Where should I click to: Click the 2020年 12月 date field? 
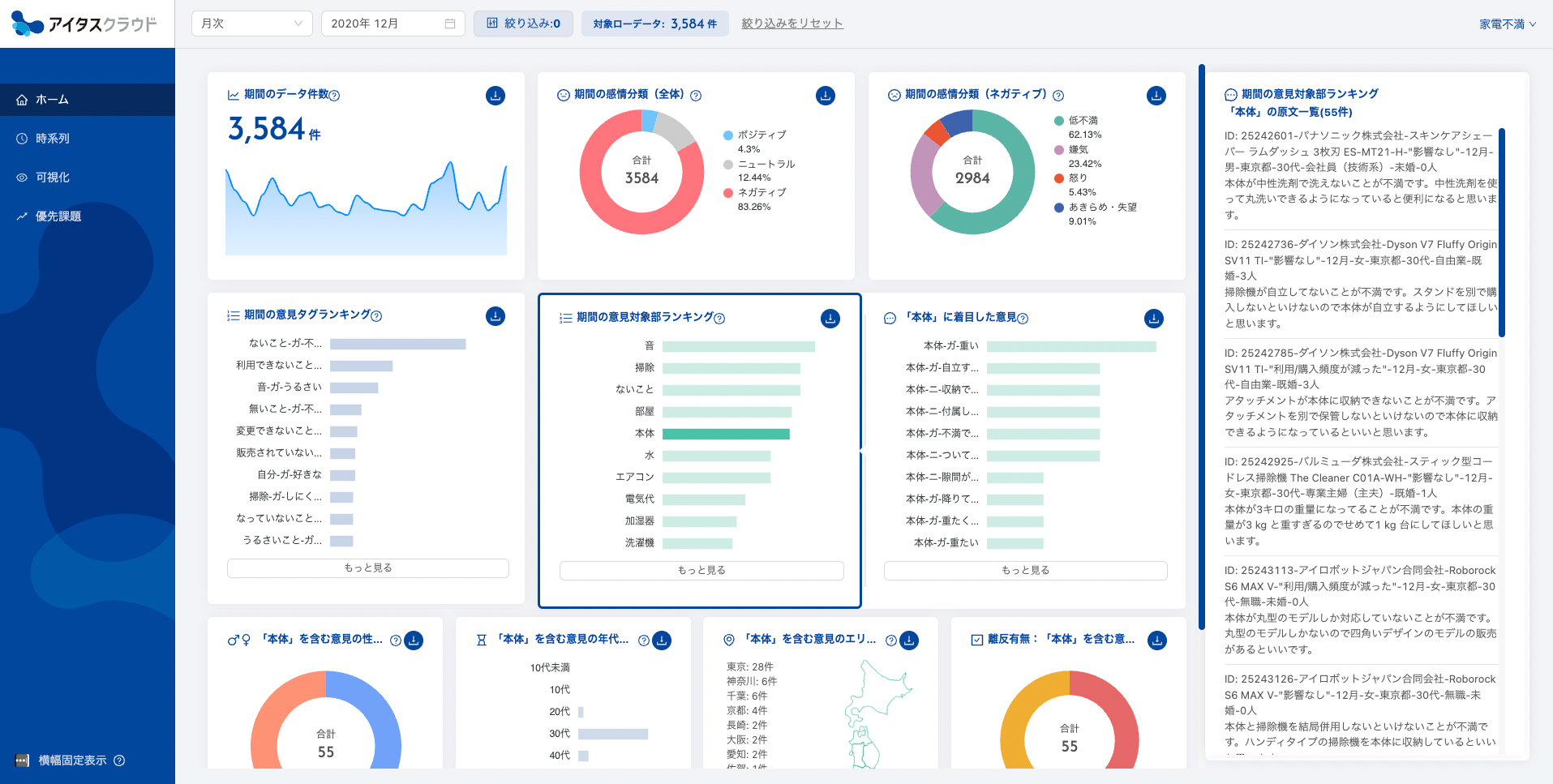point(393,24)
